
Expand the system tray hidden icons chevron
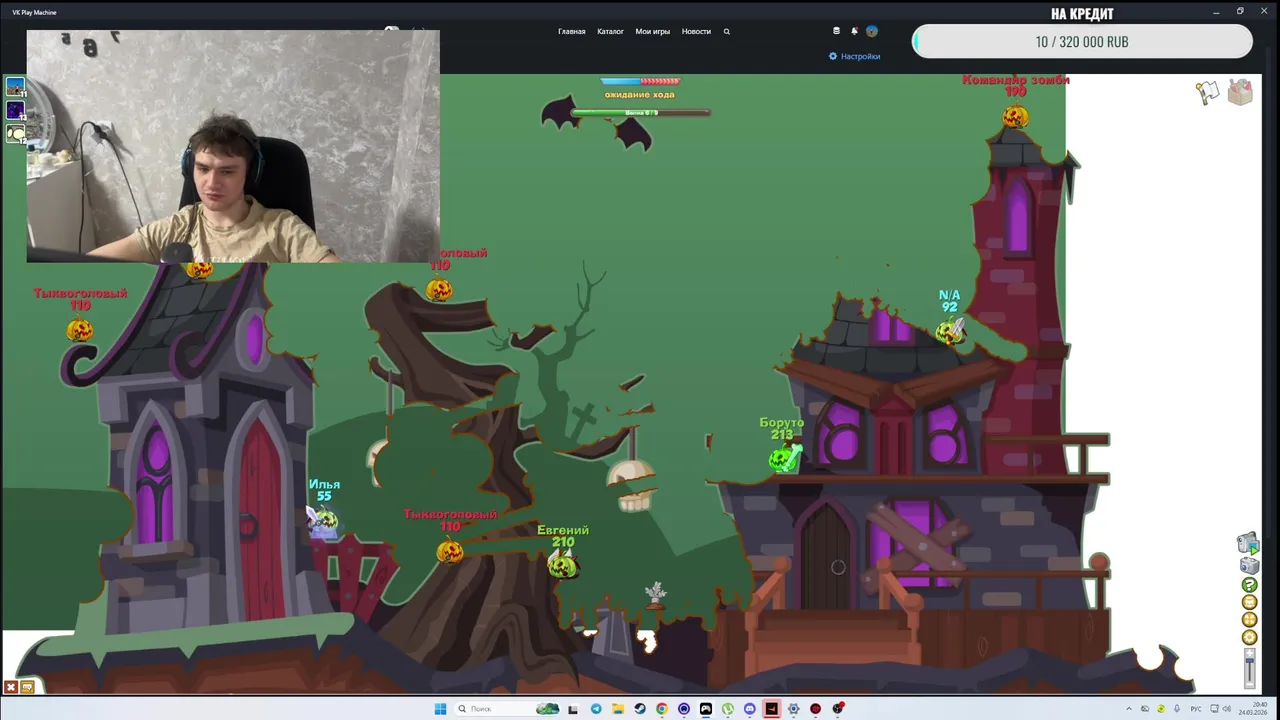(1129, 709)
